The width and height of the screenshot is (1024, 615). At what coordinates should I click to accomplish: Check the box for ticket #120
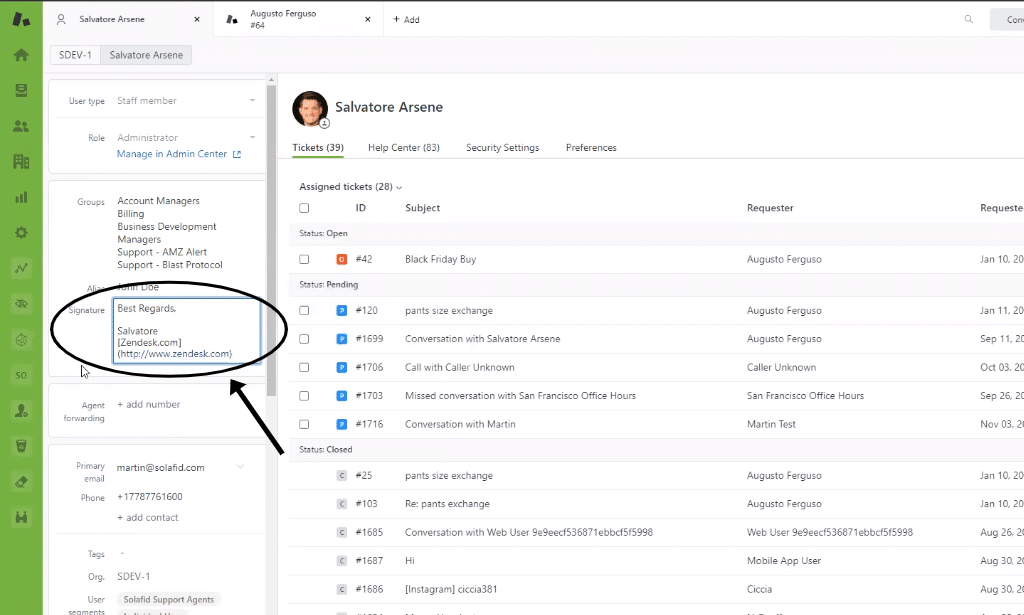pyautogui.click(x=304, y=311)
